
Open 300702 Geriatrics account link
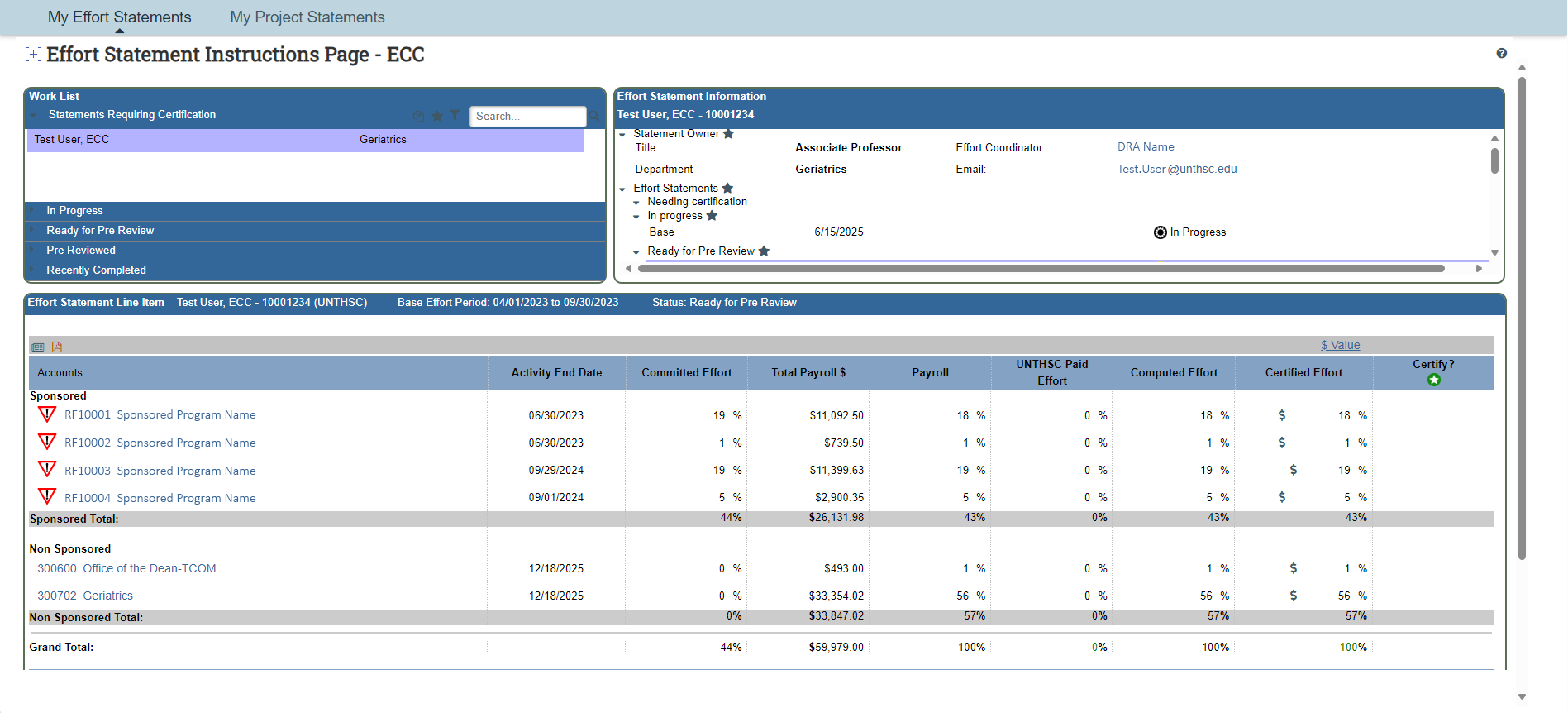(85, 596)
